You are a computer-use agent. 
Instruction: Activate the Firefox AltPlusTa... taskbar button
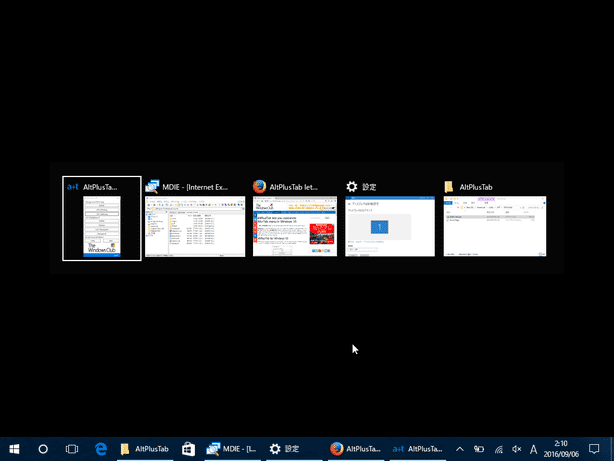[x=356, y=449]
